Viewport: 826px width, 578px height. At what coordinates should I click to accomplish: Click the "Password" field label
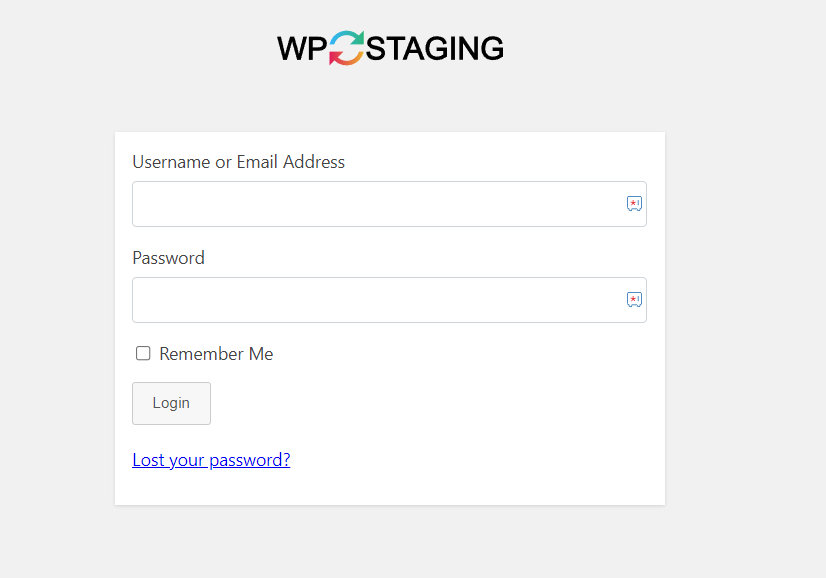coord(169,258)
